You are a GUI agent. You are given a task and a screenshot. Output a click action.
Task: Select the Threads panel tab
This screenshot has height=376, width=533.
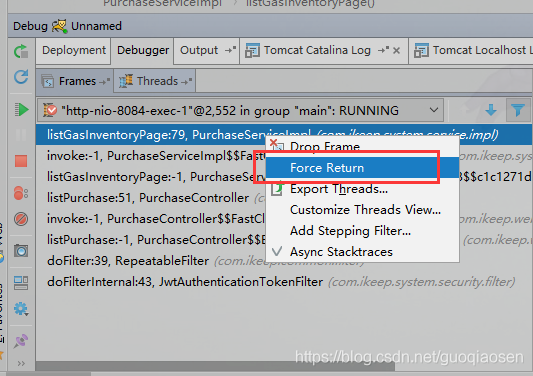click(155, 81)
